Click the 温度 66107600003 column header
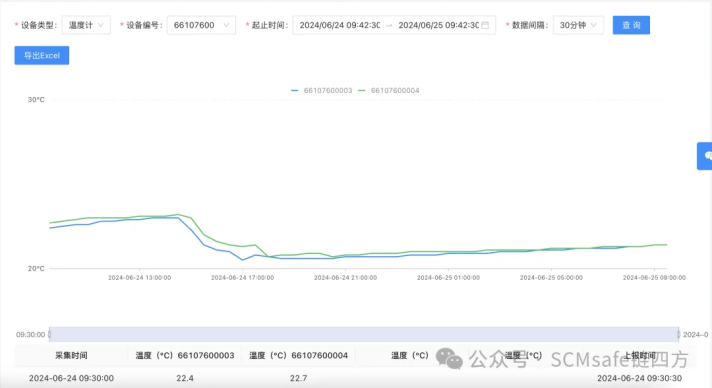 185,355
